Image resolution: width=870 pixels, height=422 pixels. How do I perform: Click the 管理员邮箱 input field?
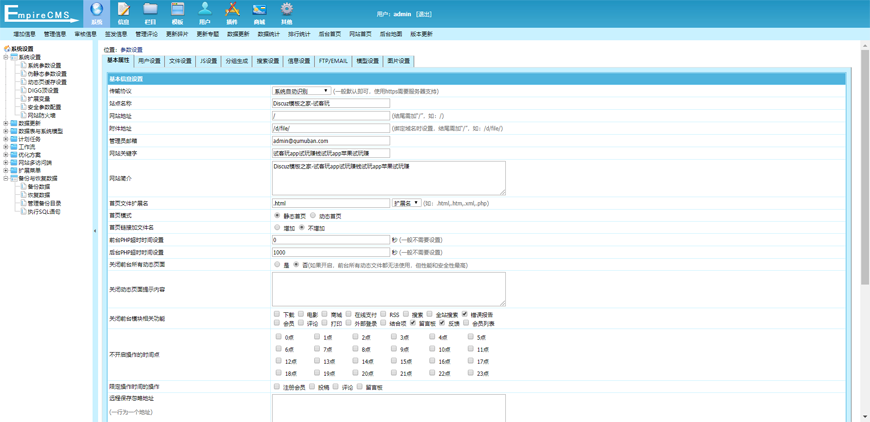(x=331, y=141)
